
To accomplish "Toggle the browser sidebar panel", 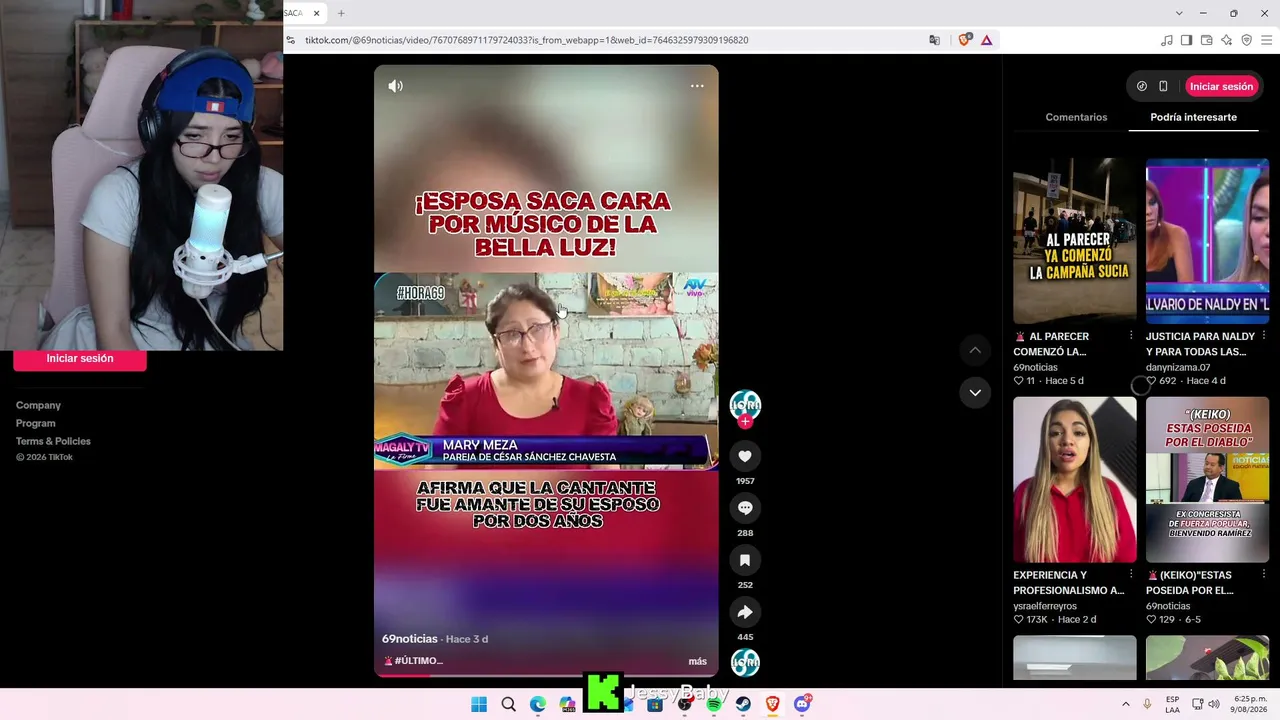I will coord(1186,40).
